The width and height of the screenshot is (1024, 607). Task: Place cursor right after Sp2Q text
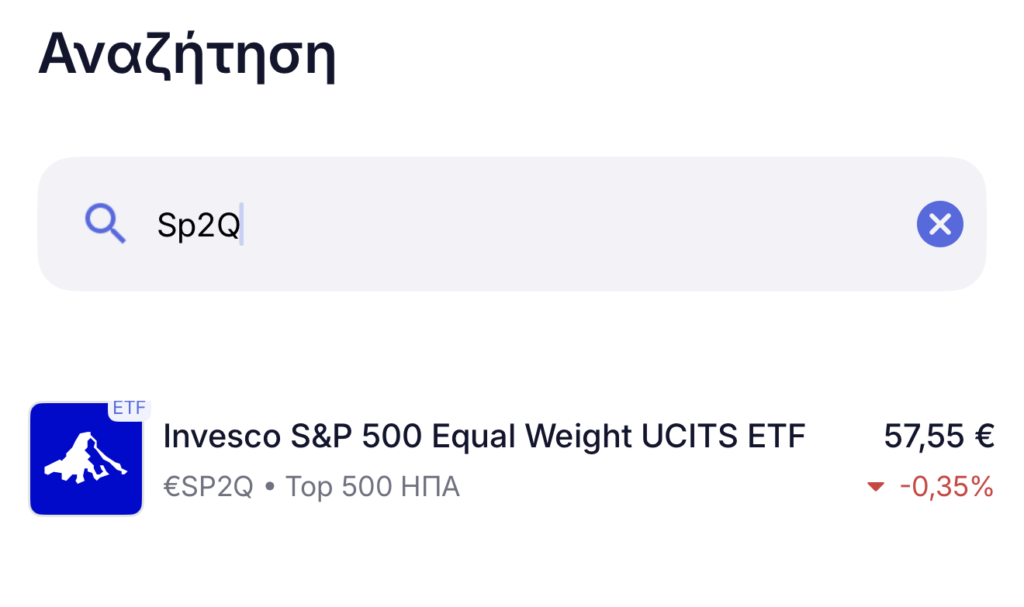coord(243,225)
